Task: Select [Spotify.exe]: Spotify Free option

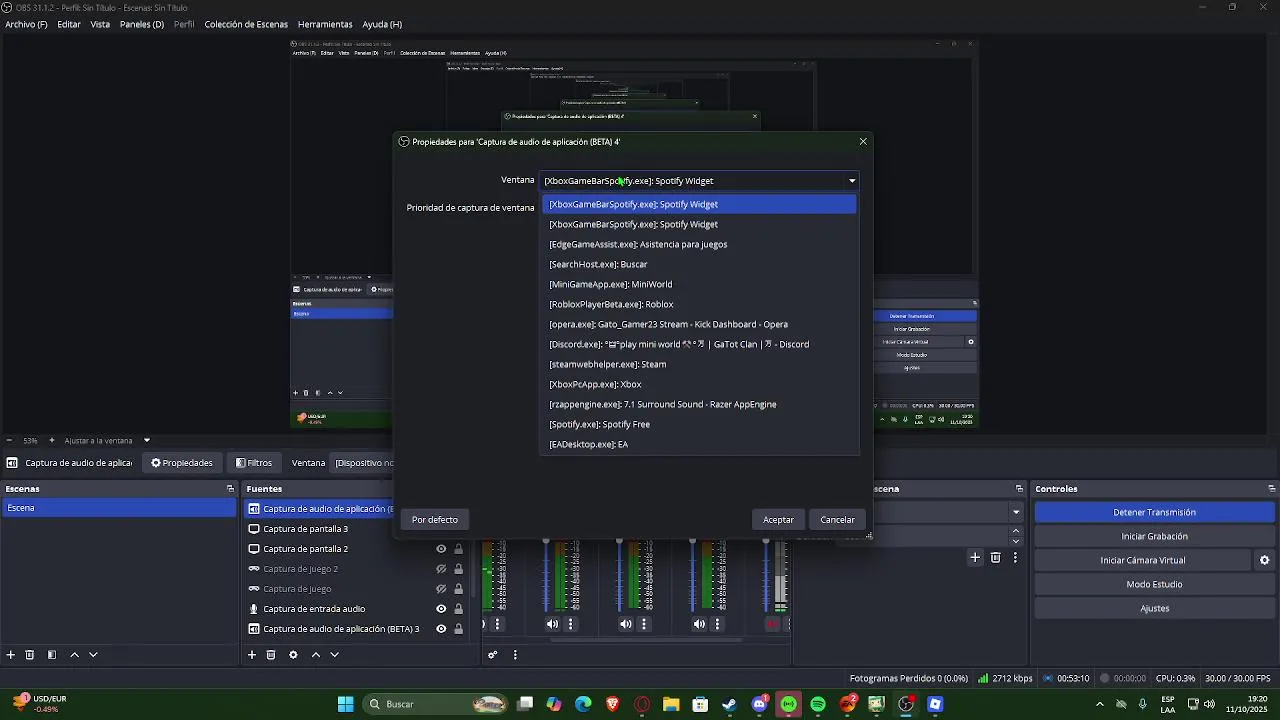Action: pyautogui.click(x=699, y=424)
